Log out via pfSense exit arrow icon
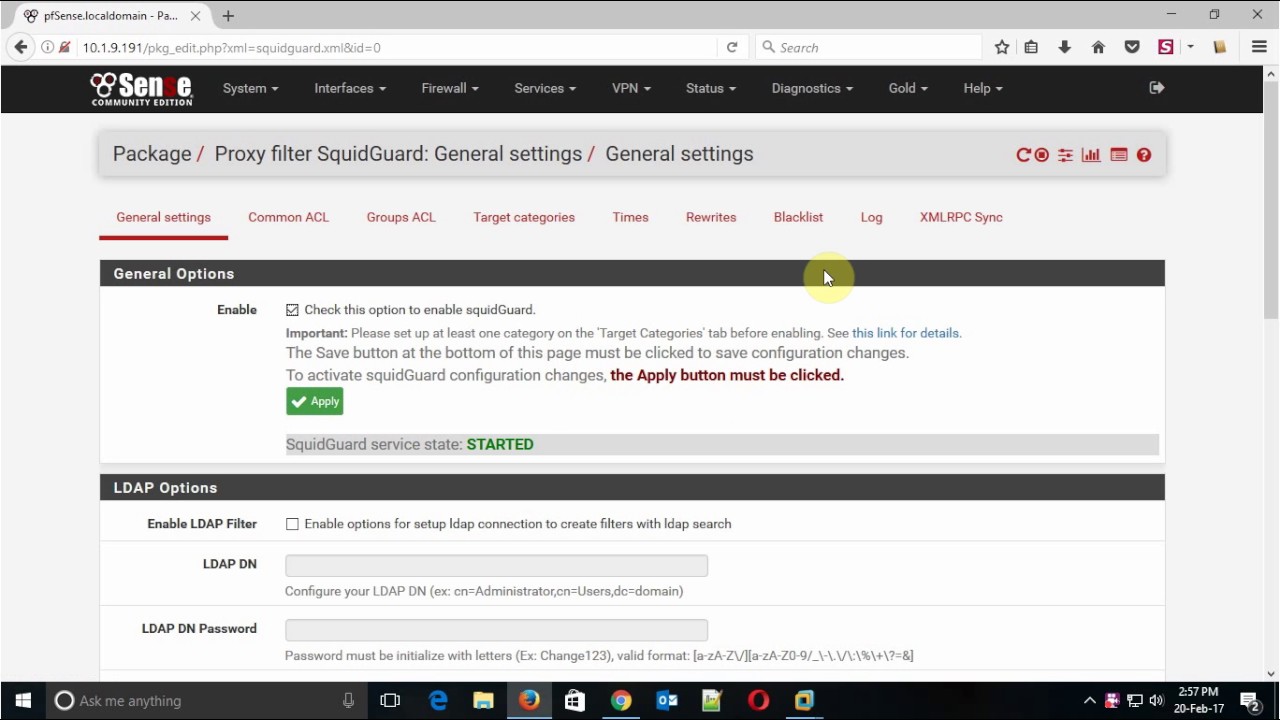This screenshot has height=720, width=1280. click(x=1157, y=88)
